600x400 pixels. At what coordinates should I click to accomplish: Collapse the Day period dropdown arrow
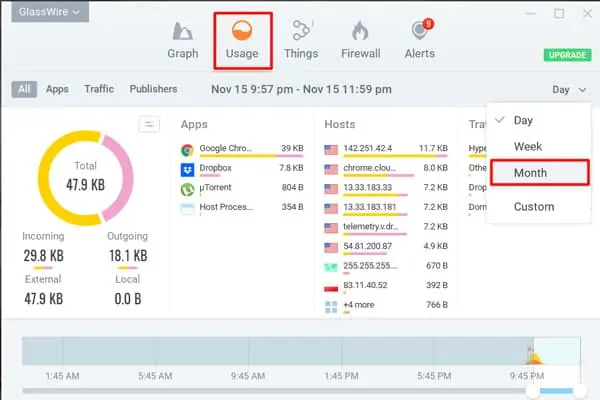coord(582,90)
